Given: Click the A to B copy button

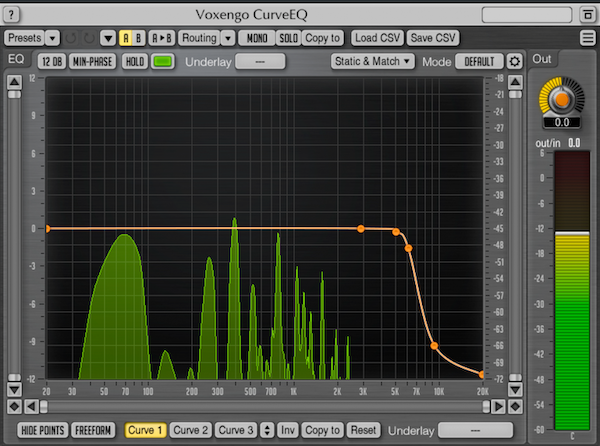Looking at the screenshot, I should tap(161, 38).
